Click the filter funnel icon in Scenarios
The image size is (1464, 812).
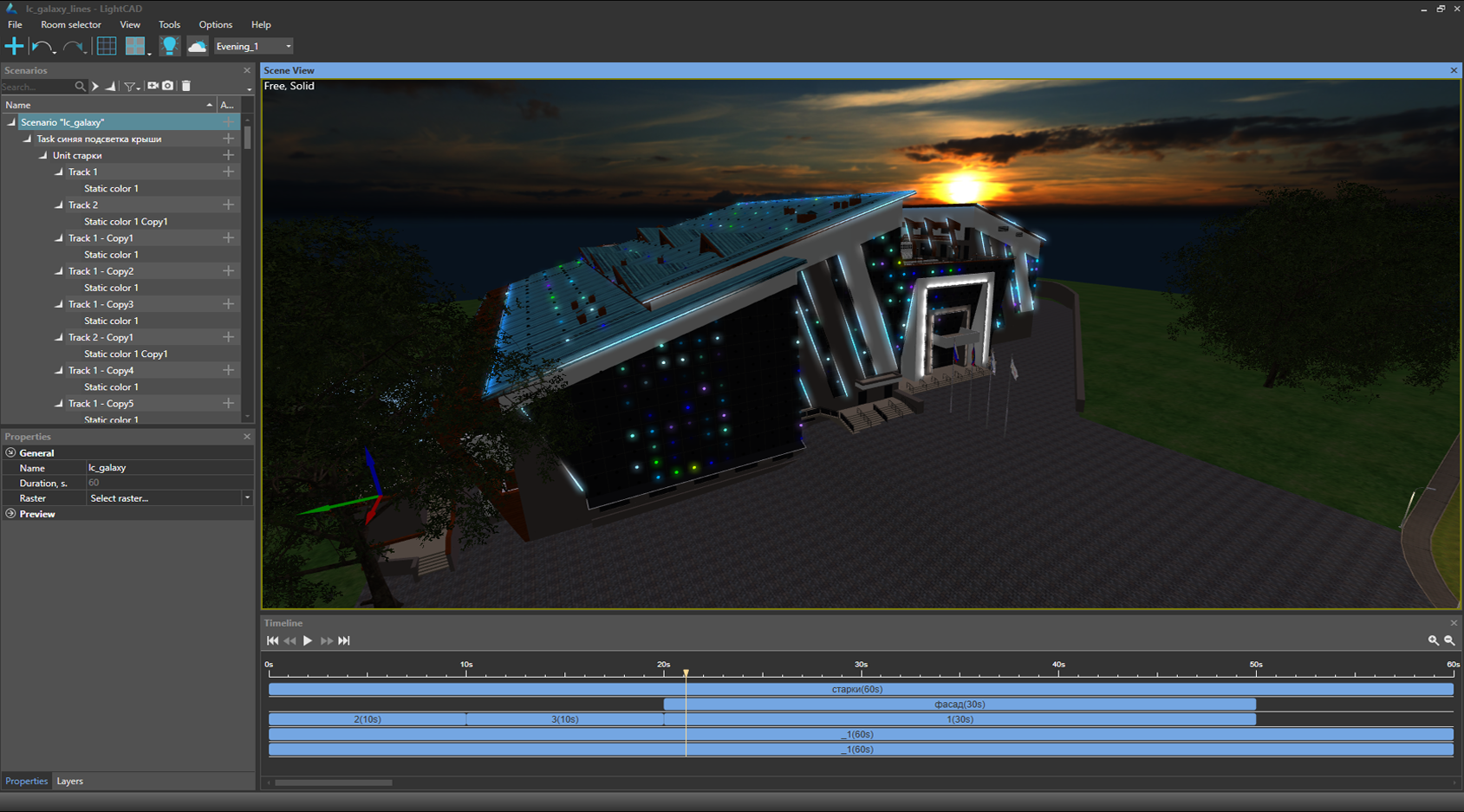pos(130,87)
